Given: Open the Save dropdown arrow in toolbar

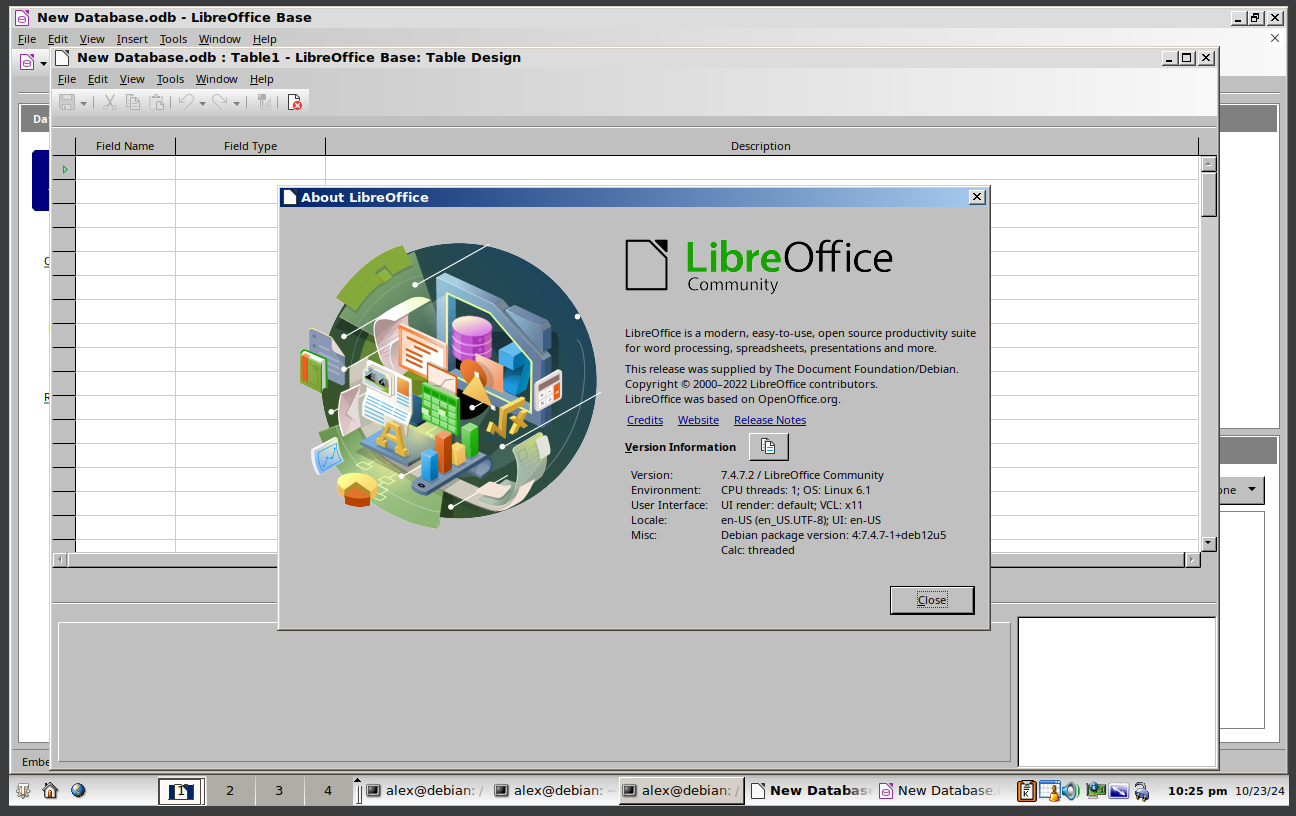Looking at the screenshot, I should click(x=84, y=103).
